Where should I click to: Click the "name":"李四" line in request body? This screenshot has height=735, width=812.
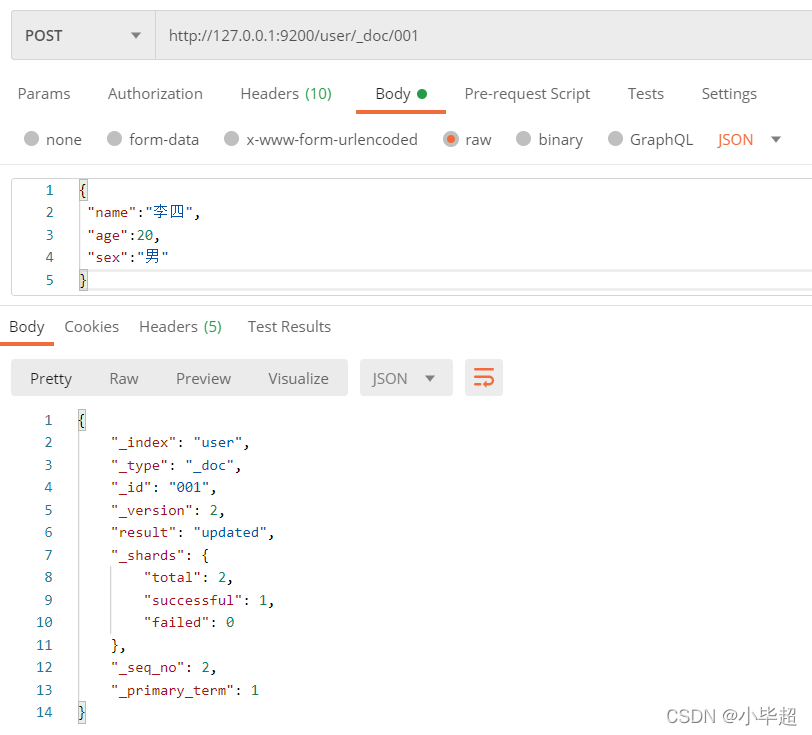(x=143, y=212)
